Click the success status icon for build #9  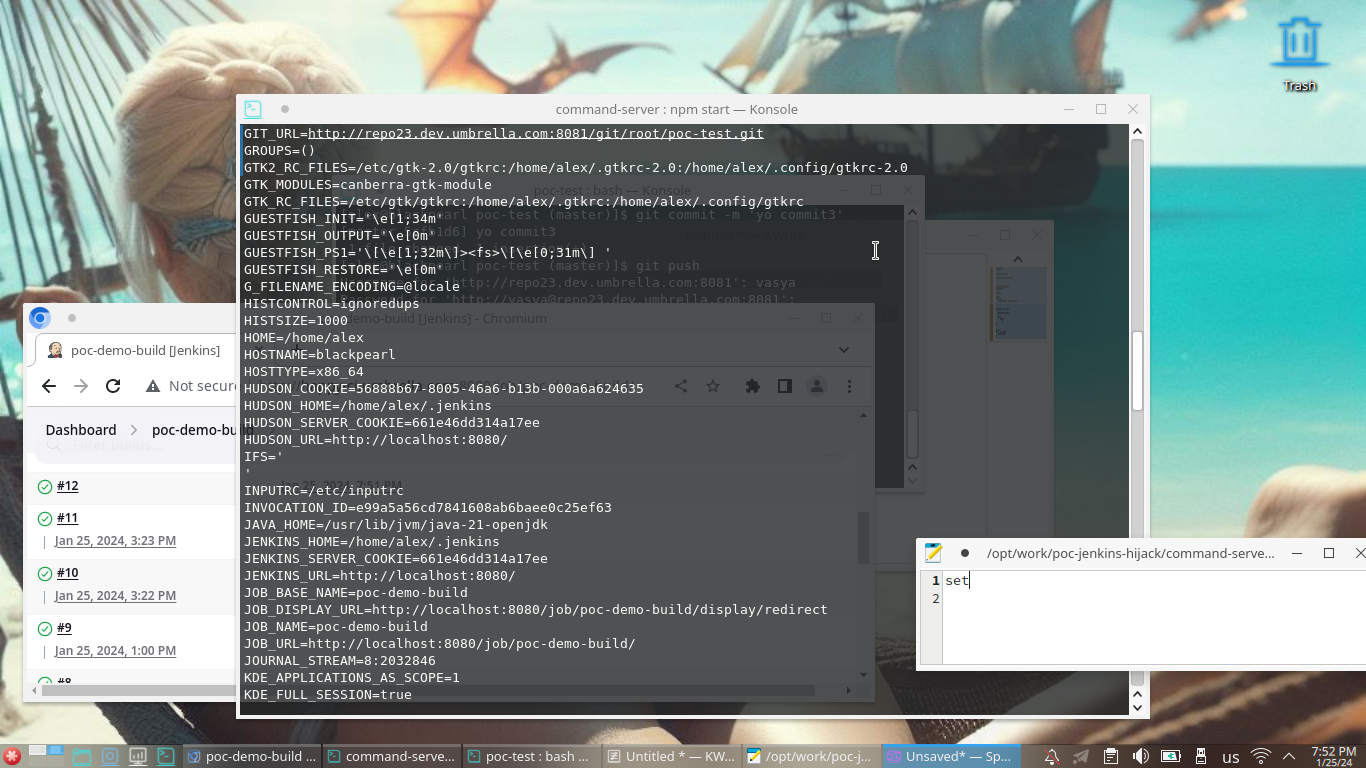pos(45,629)
